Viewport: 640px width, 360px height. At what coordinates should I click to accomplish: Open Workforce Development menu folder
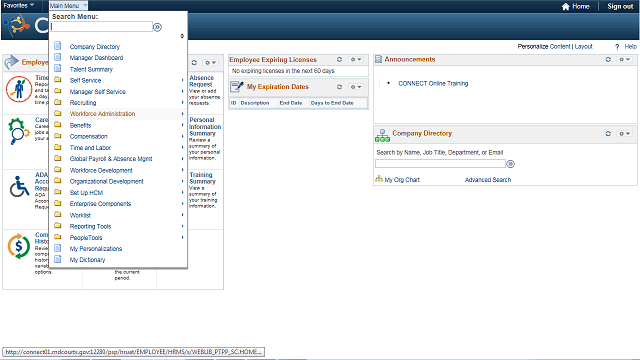(101, 170)
